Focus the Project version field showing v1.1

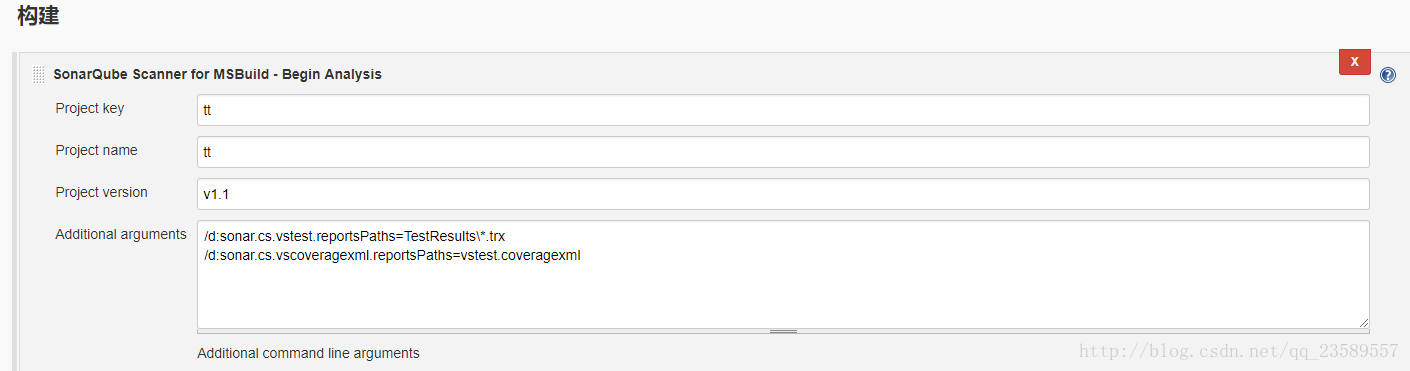[x=783, y=194]
